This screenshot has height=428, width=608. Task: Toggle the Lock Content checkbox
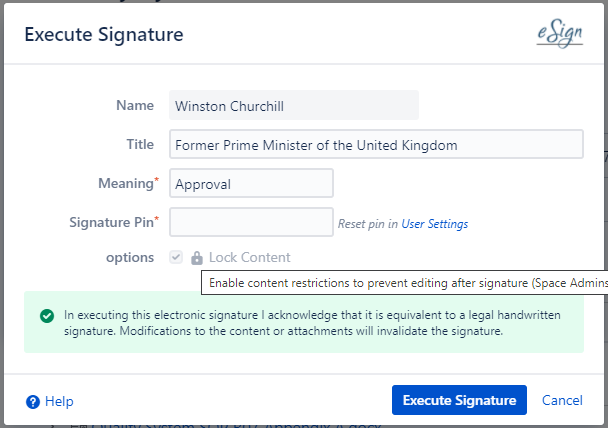point(177,258)
